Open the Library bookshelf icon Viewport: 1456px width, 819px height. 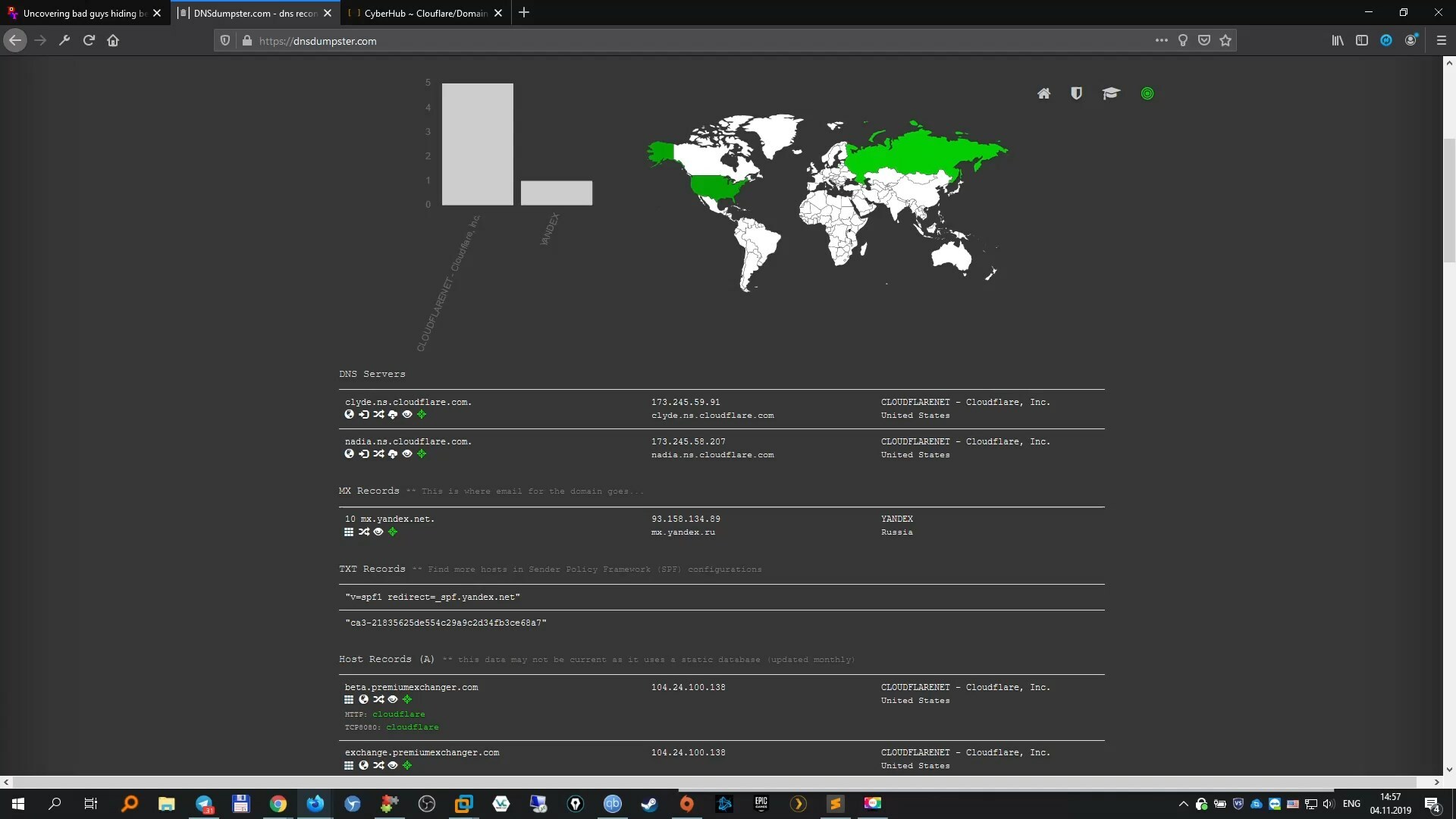[1338, 40]
